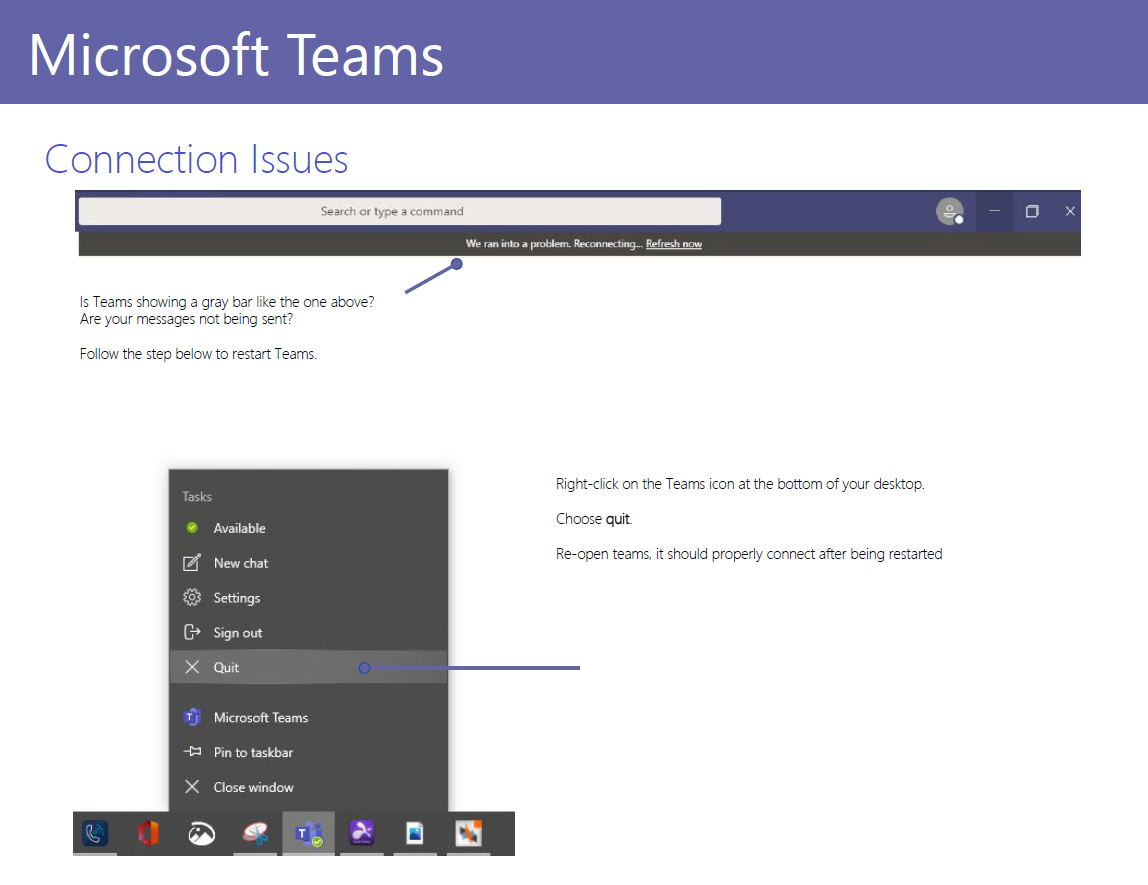Set status via the Available menu entry
The height and width of the screenshot is (885, 1148).
point(308,528)
